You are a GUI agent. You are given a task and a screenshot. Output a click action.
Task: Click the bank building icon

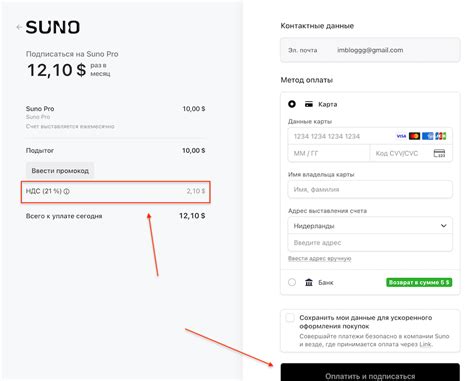pos(309,282)
